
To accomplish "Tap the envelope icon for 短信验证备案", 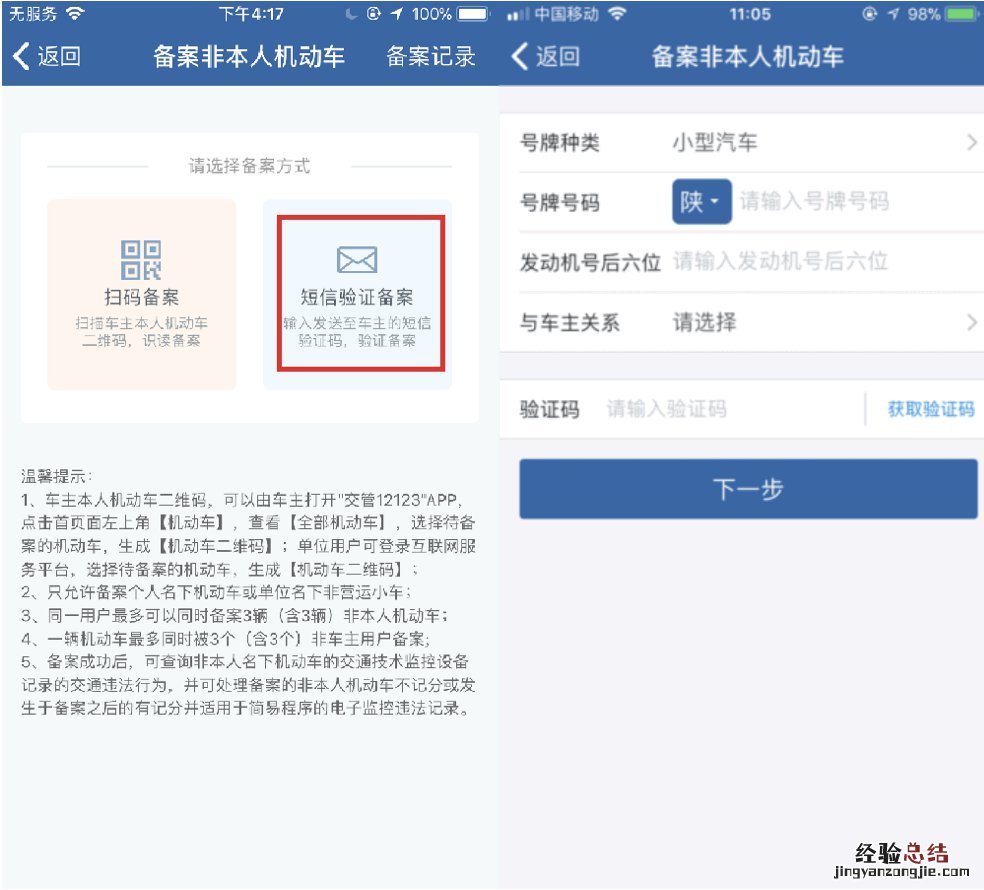I will 357,260.
